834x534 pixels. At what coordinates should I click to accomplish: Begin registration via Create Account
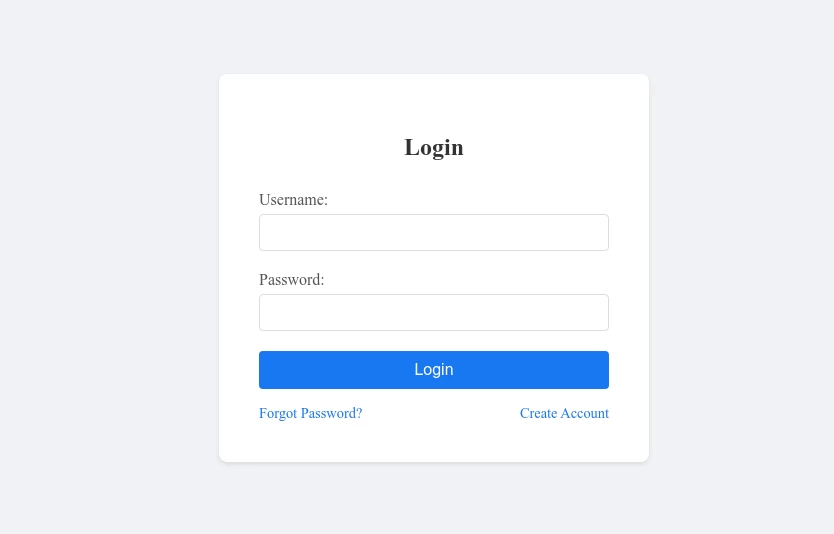click(564, 413)
